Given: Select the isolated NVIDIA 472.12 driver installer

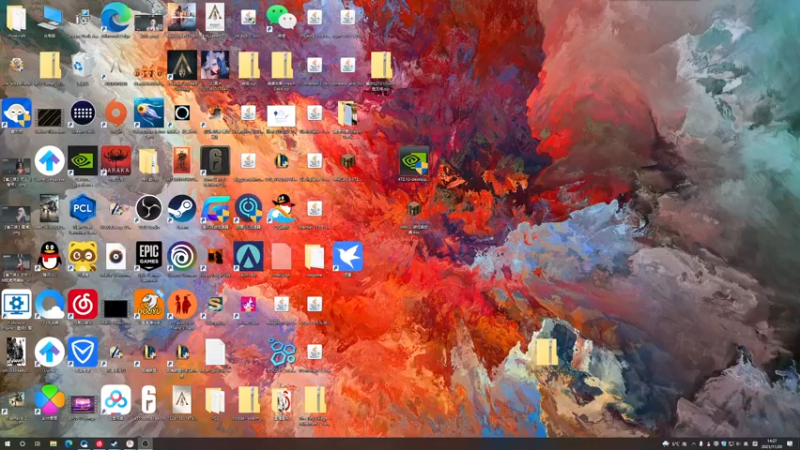Looking at the screenshot, I should (x=414, y=161).
